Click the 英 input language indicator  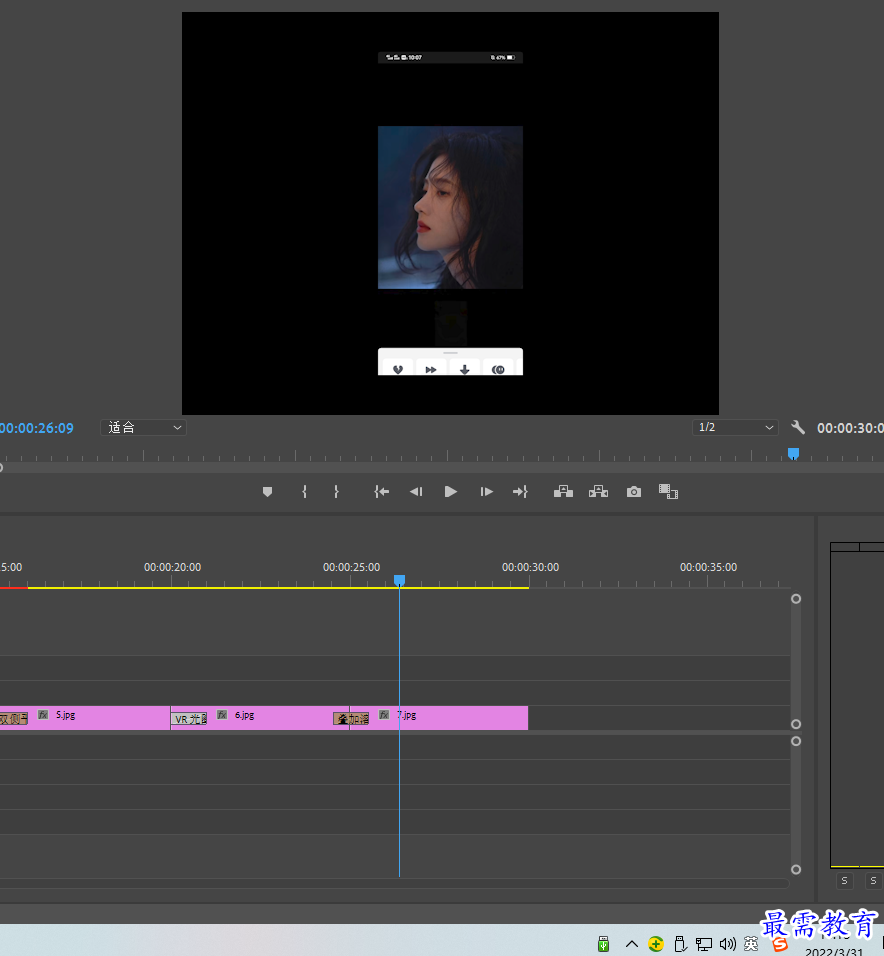pos(750,944)
